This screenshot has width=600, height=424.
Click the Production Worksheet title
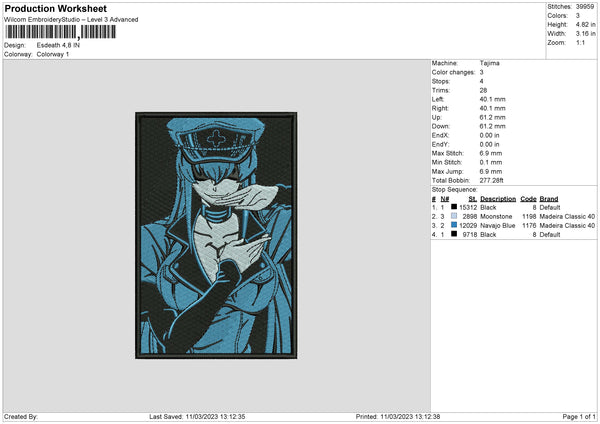[55, 9]
